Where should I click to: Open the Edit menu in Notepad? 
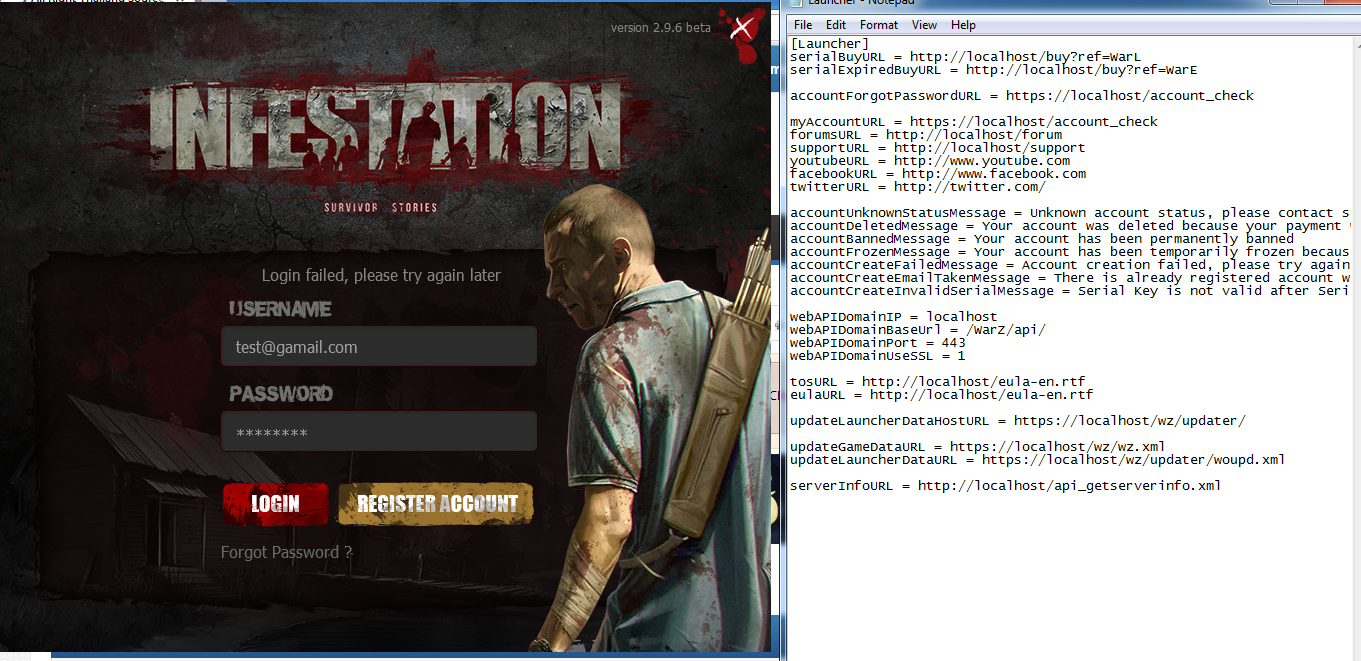point(836,25)
